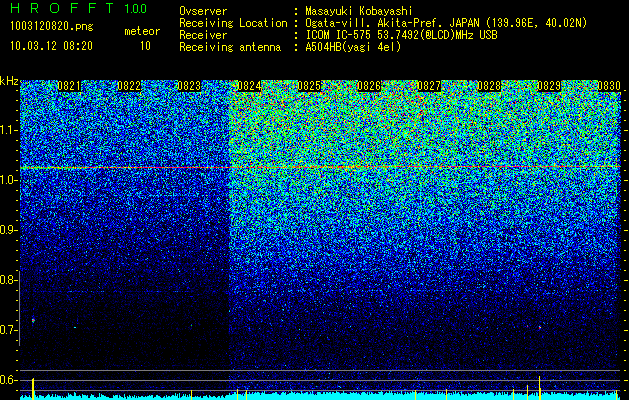Click the tall yellow spike under 0829
The height and width of the screenshot is (400, 629).
point(540,387)
